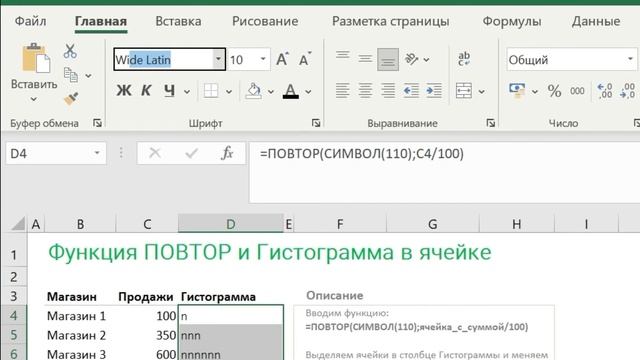Expand Fill color options arrow

pyautogui.click(x=271, y=92)
